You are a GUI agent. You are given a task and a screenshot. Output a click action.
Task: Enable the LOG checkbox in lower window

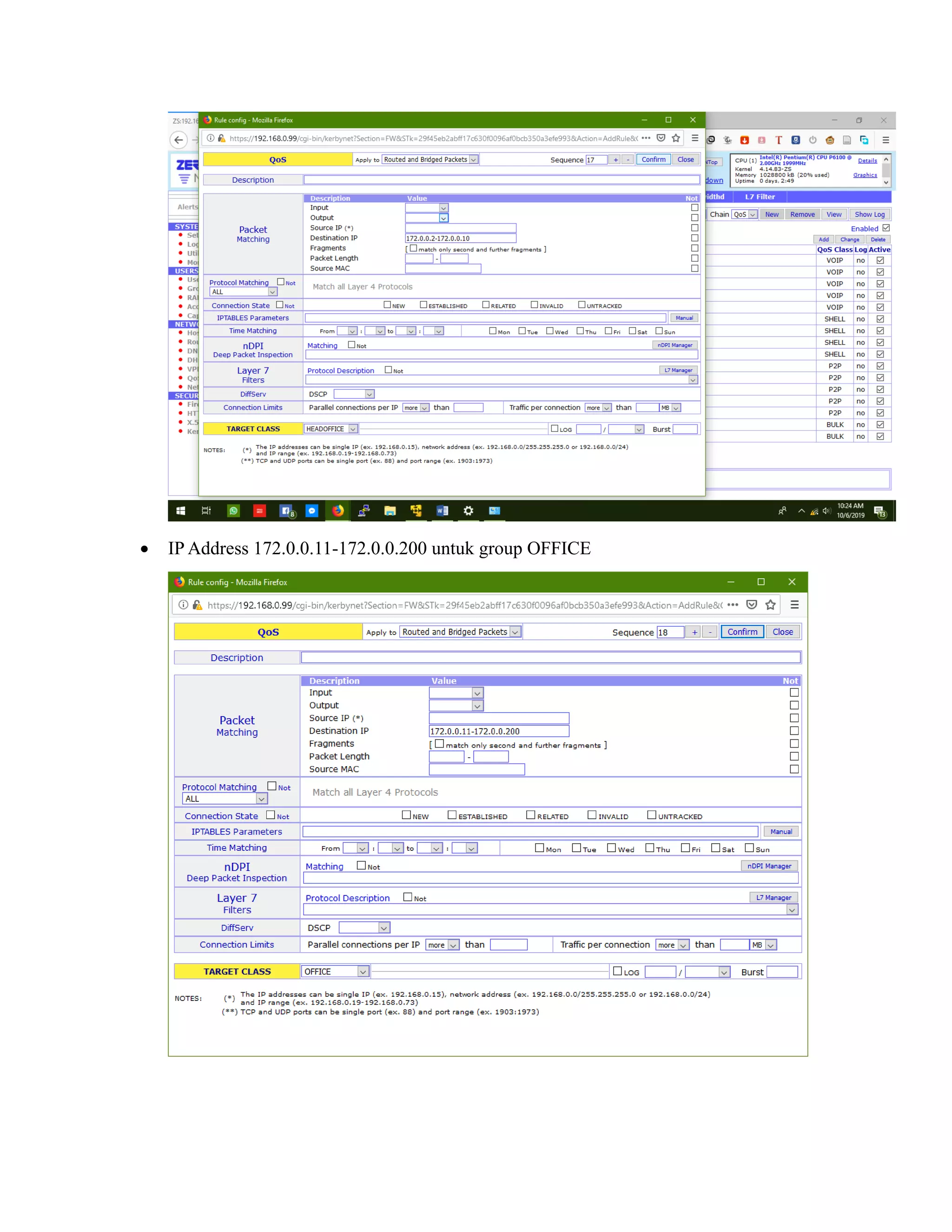coord(618,971)
